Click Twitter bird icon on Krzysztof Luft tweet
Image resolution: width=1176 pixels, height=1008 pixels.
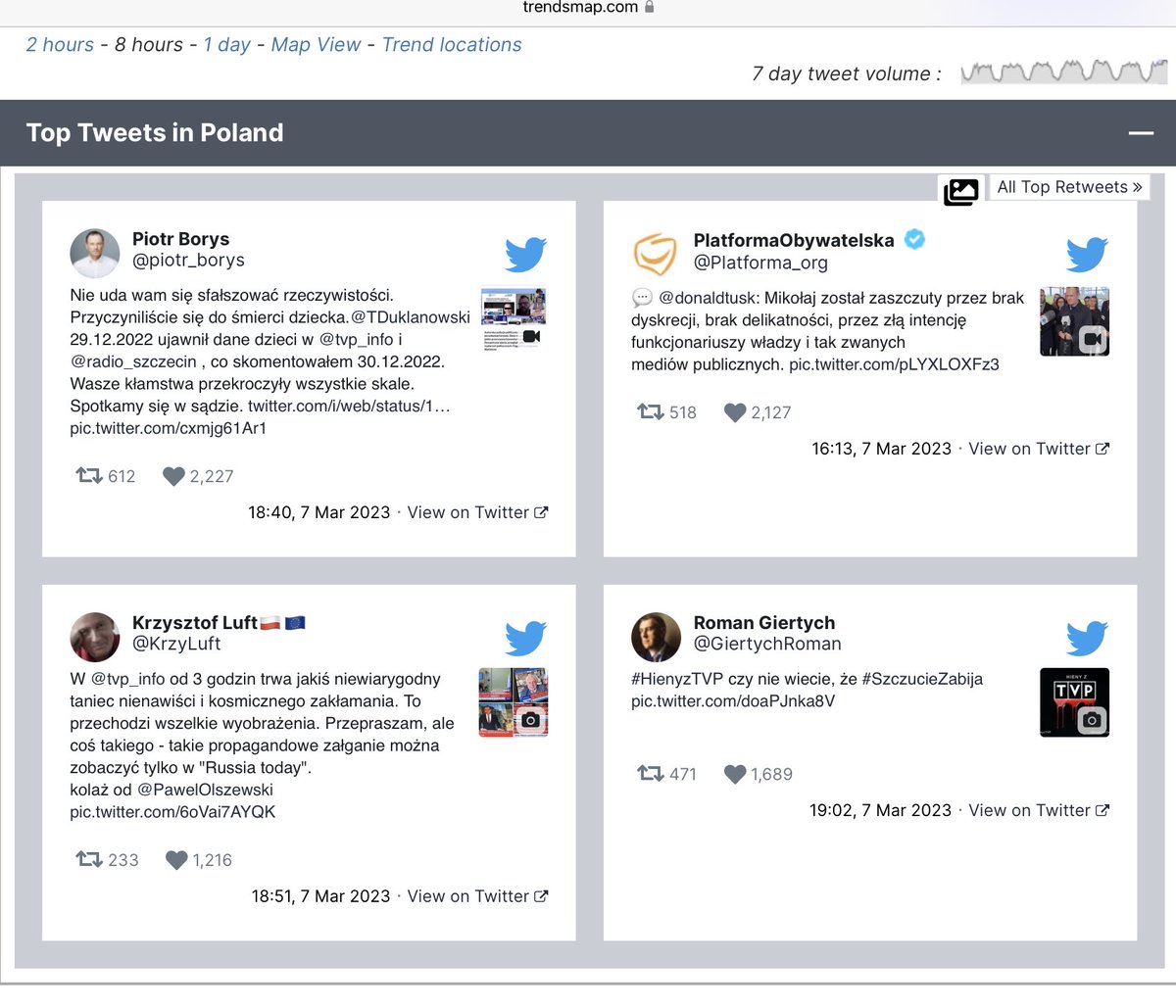pyautogui.click(x=526, y=639)
